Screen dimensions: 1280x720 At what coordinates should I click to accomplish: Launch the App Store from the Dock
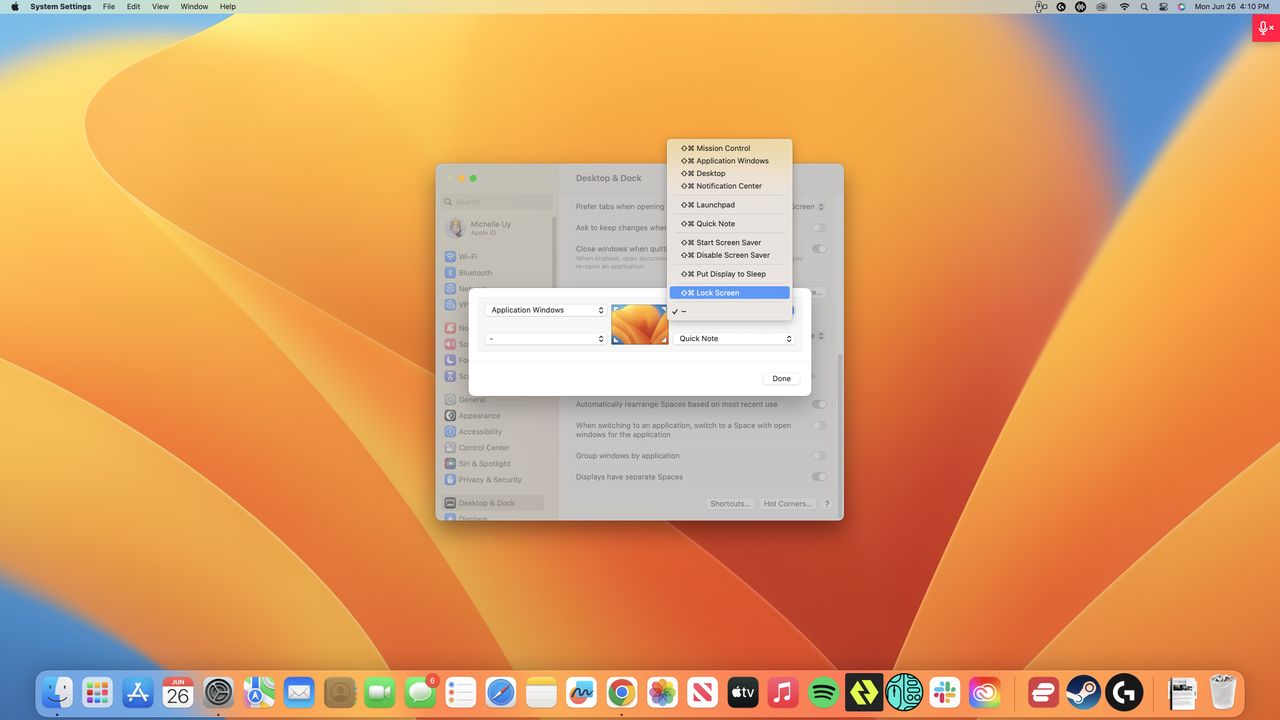(138, 692)
